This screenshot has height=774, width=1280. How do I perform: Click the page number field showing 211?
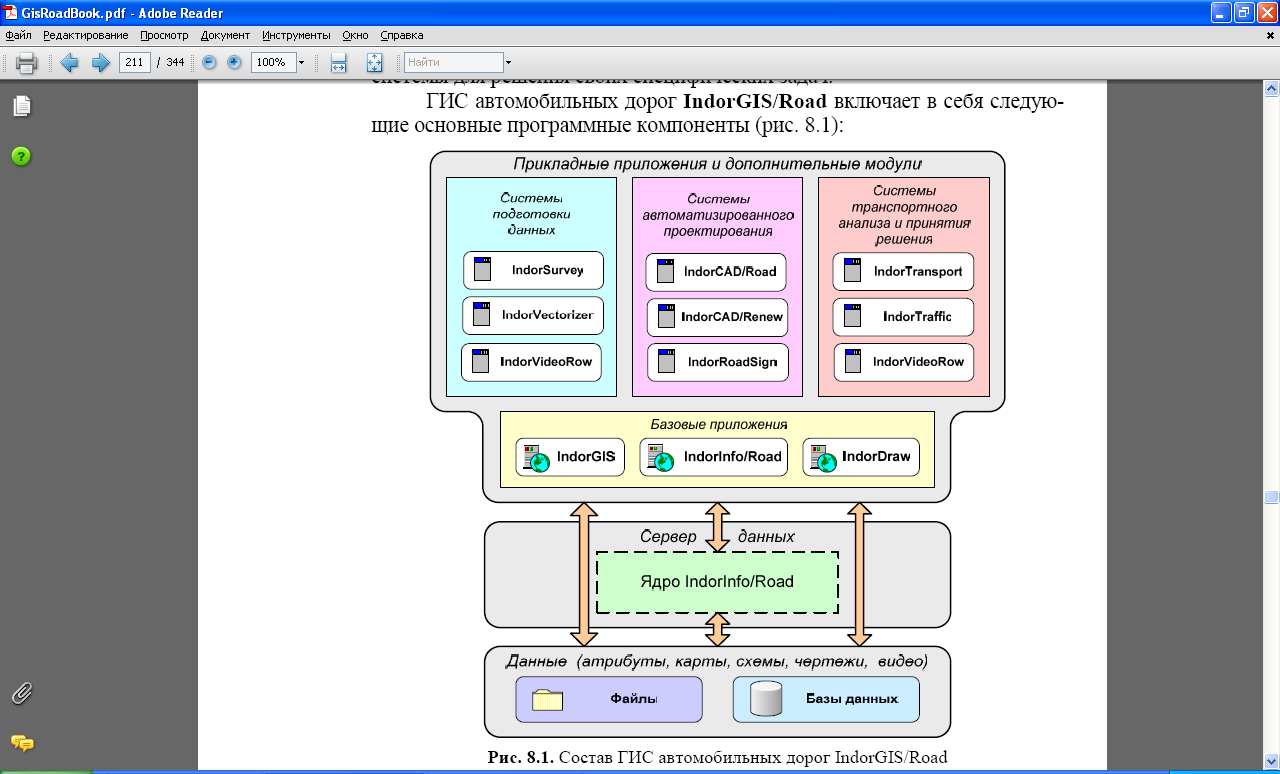click(x=134, y=62)
